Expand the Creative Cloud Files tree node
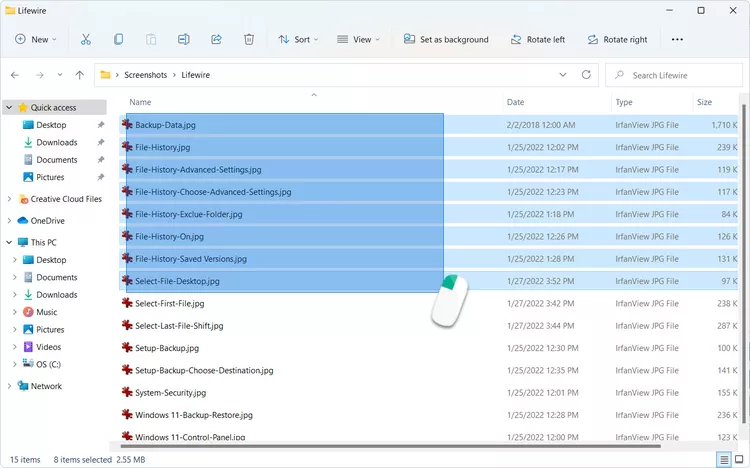The image size is (750, 468). tap(10, 199)
